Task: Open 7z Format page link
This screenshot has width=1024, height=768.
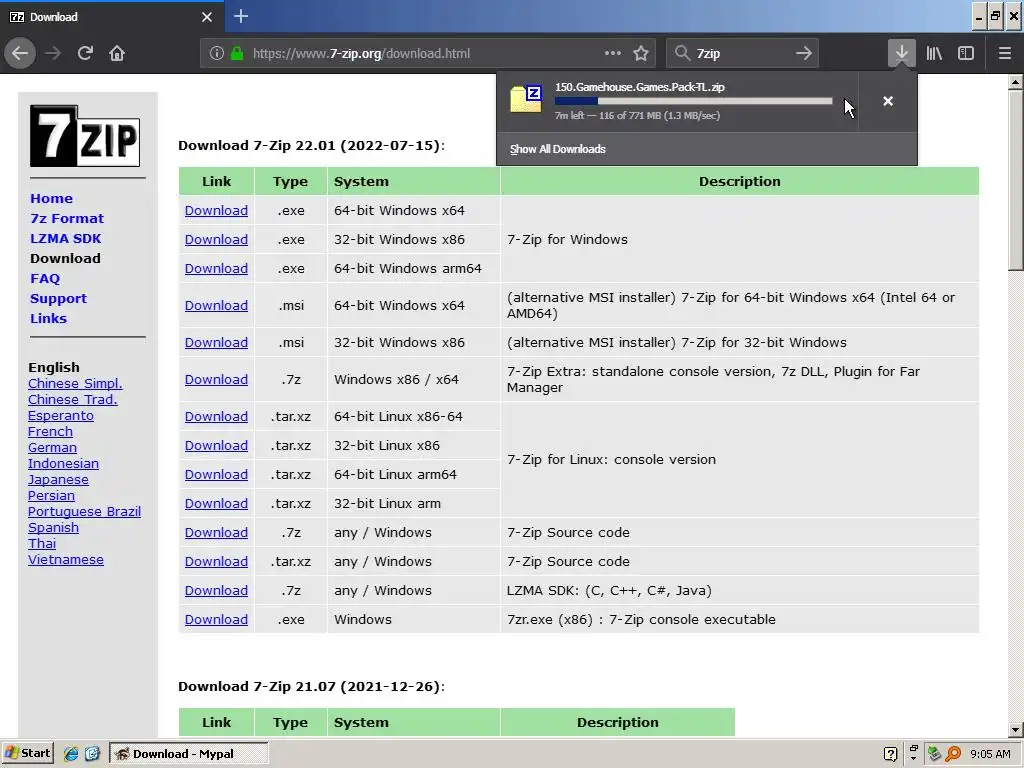Action: (x=67, y=219)
